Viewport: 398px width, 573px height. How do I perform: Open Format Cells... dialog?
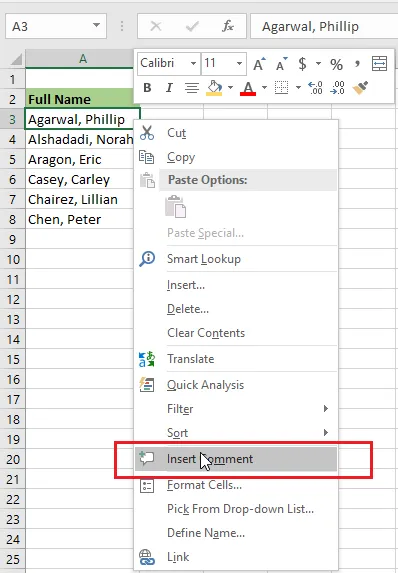coord(236,485)
